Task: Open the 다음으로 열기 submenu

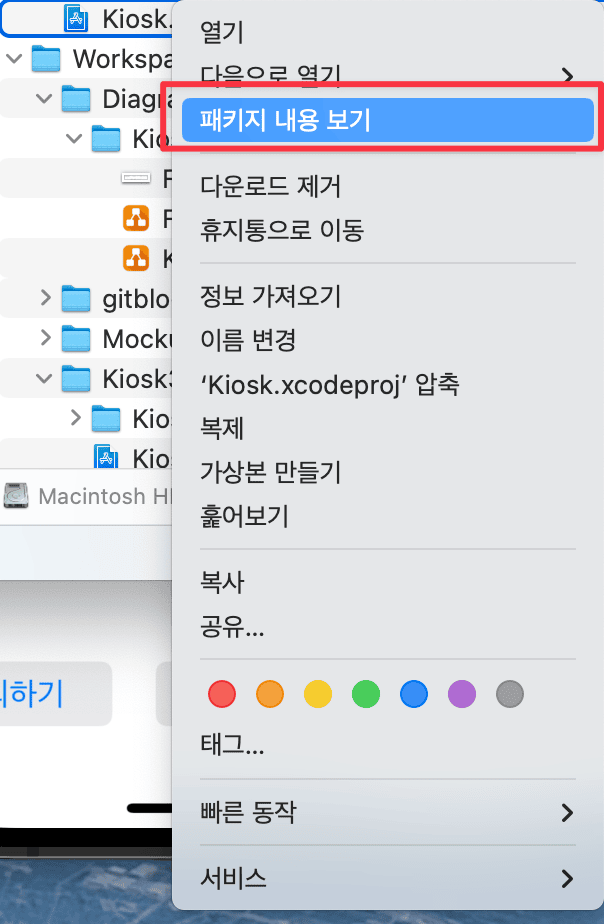Action: pyautogui.click(x=388, y=75)
